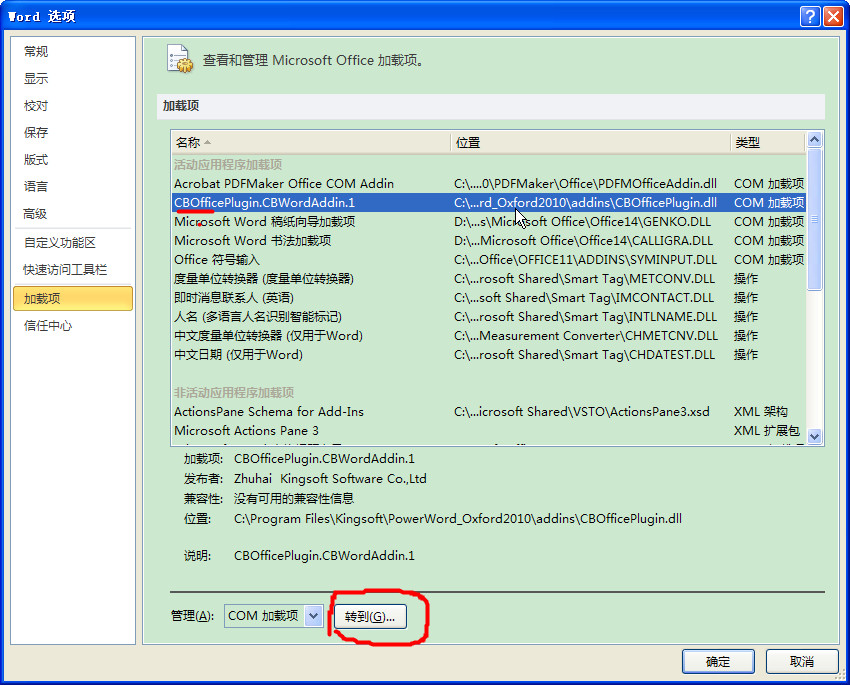Image resolution: width=850 pixels, height=685 pixels.
Task: Open the 高级 options page
Action: point(36,214)
